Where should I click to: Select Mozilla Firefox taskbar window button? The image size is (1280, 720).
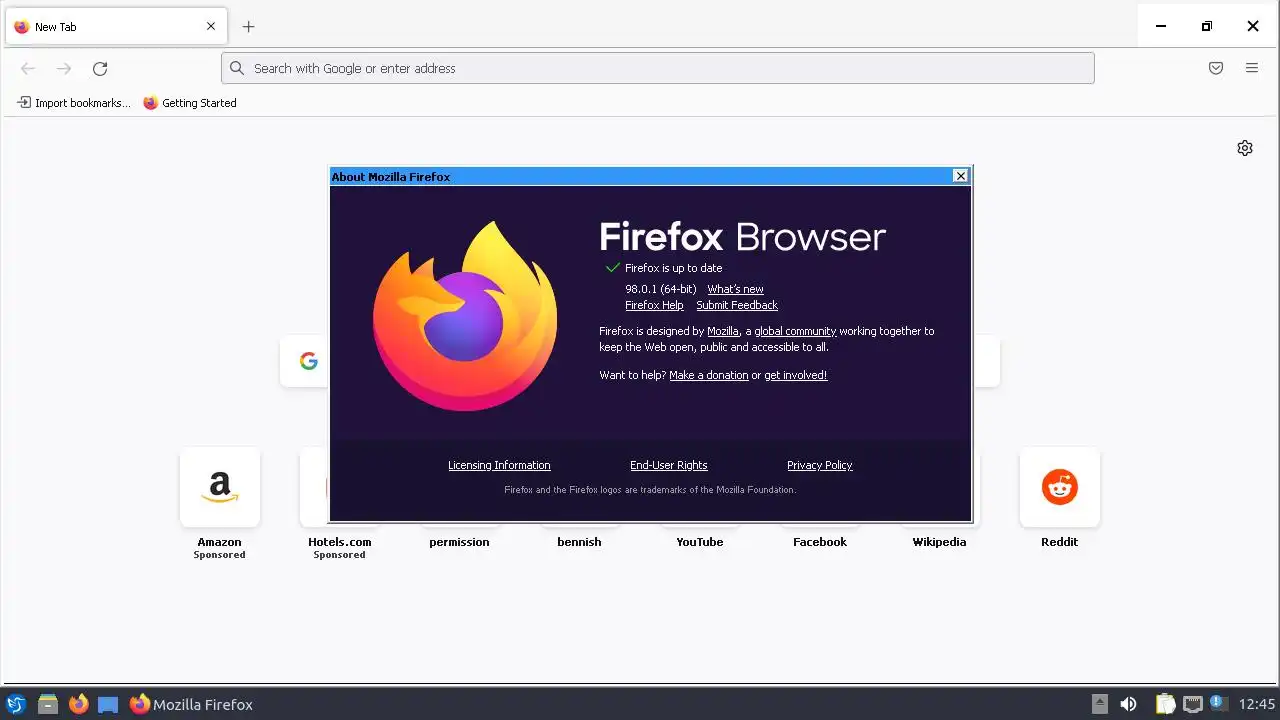191,704
